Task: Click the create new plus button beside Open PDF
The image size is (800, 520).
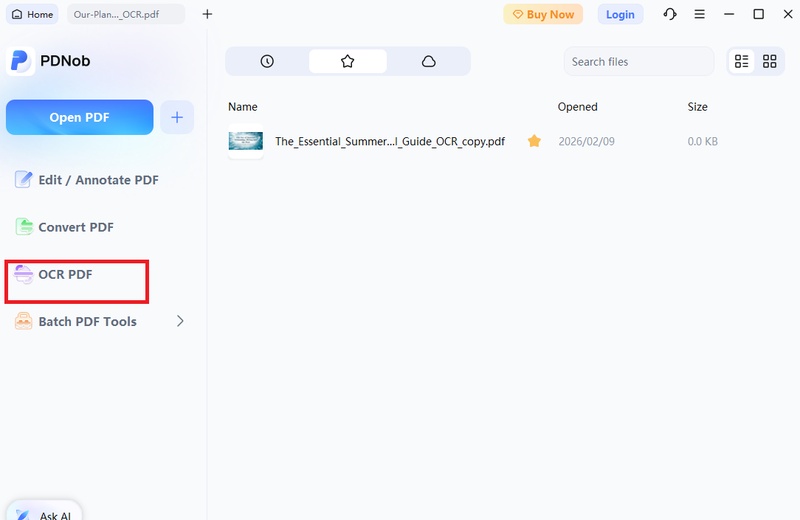Action: click(177, 117)
